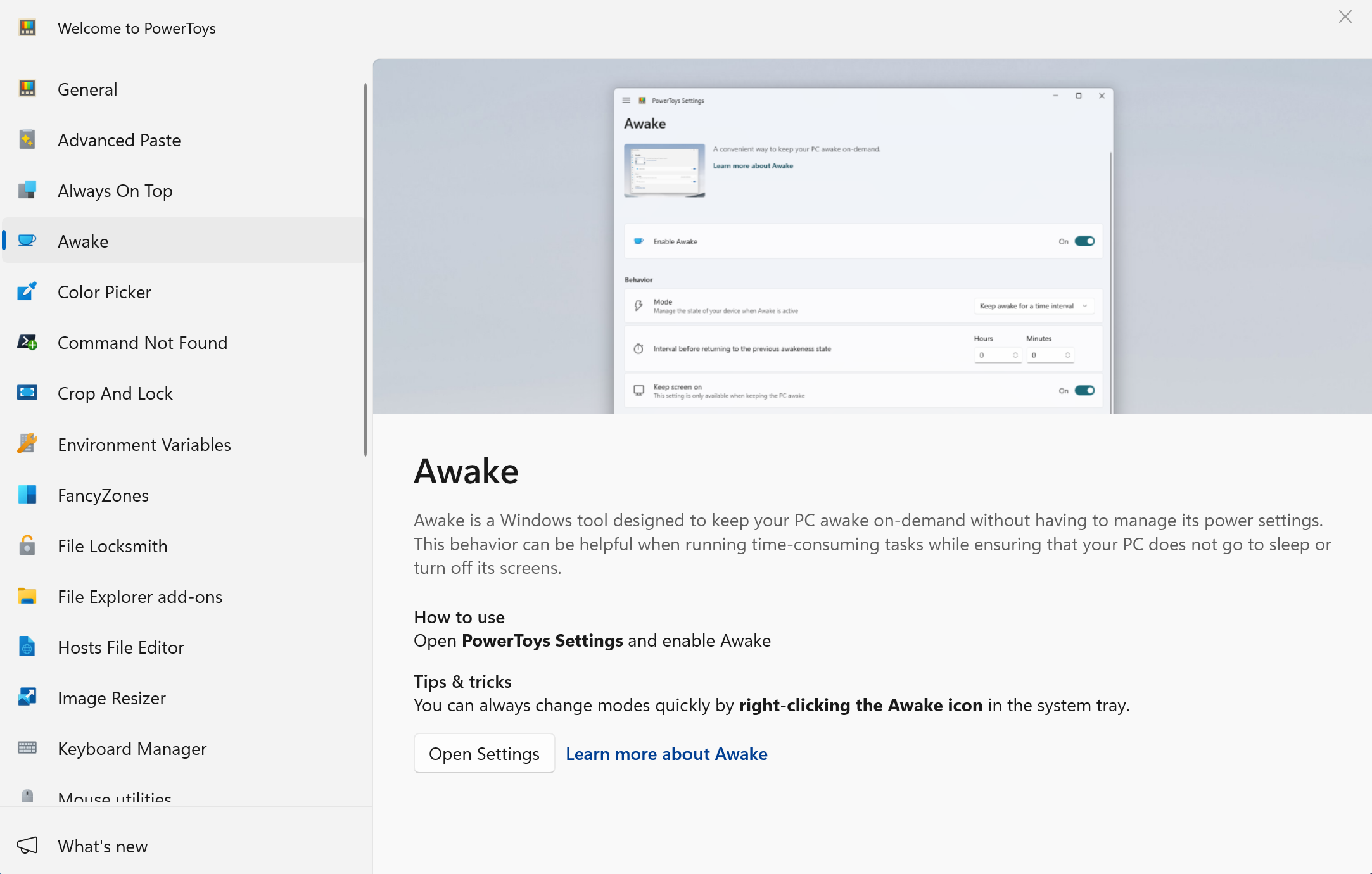Toggle the Enable Awake switch in preview

(1084, 241)
